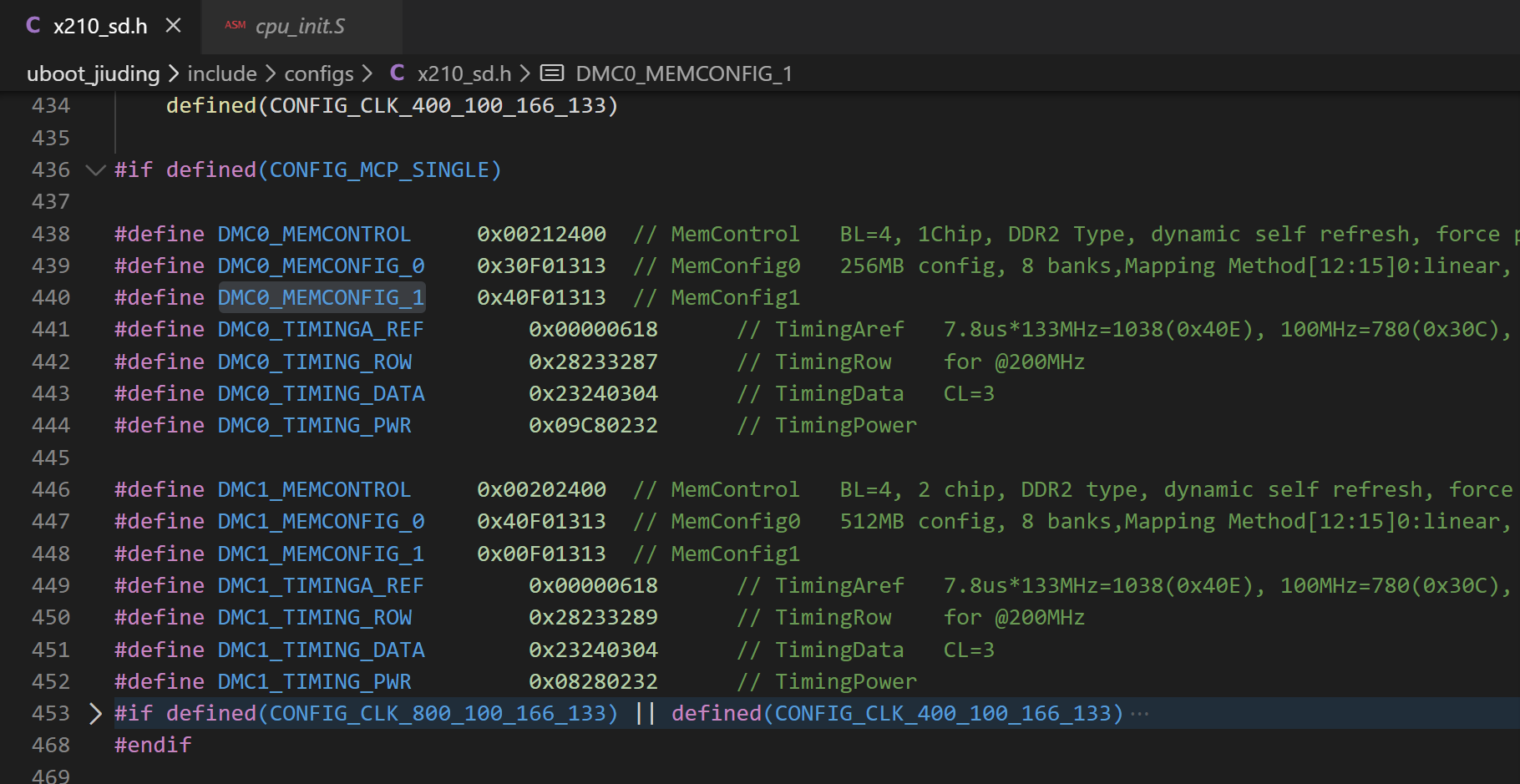The height and width of the screenshot is (784, 1520).
Task: Click the DMC0_MEMCONTROL macro name
Action: point(314,235)
